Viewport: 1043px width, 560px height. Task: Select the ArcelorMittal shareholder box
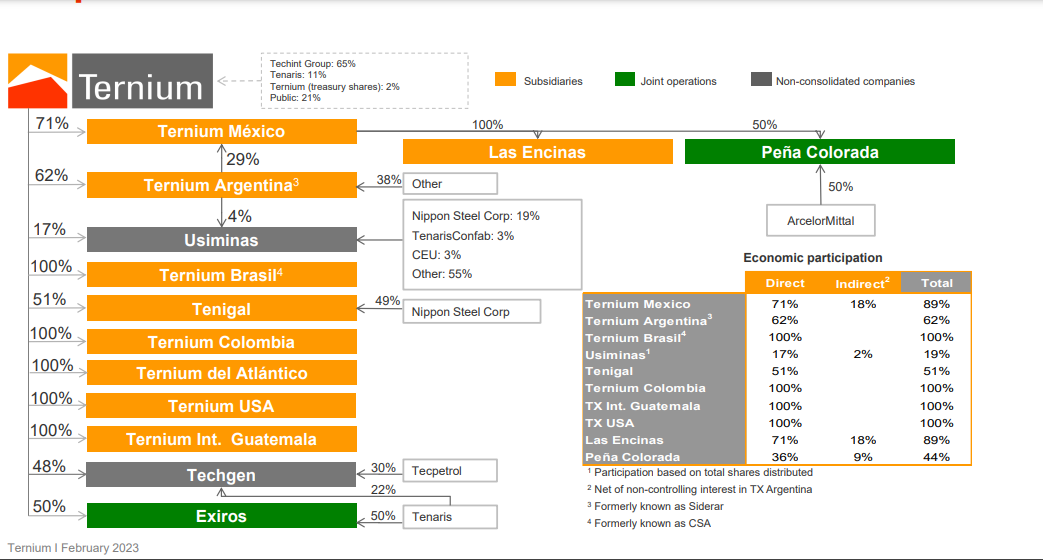820,220
